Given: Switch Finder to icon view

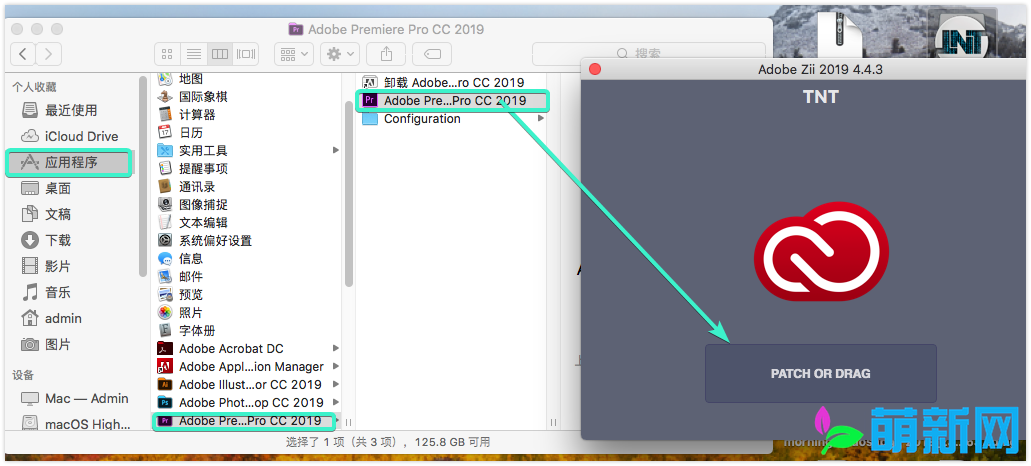Looking at the screenshot, I should (167, 54).
